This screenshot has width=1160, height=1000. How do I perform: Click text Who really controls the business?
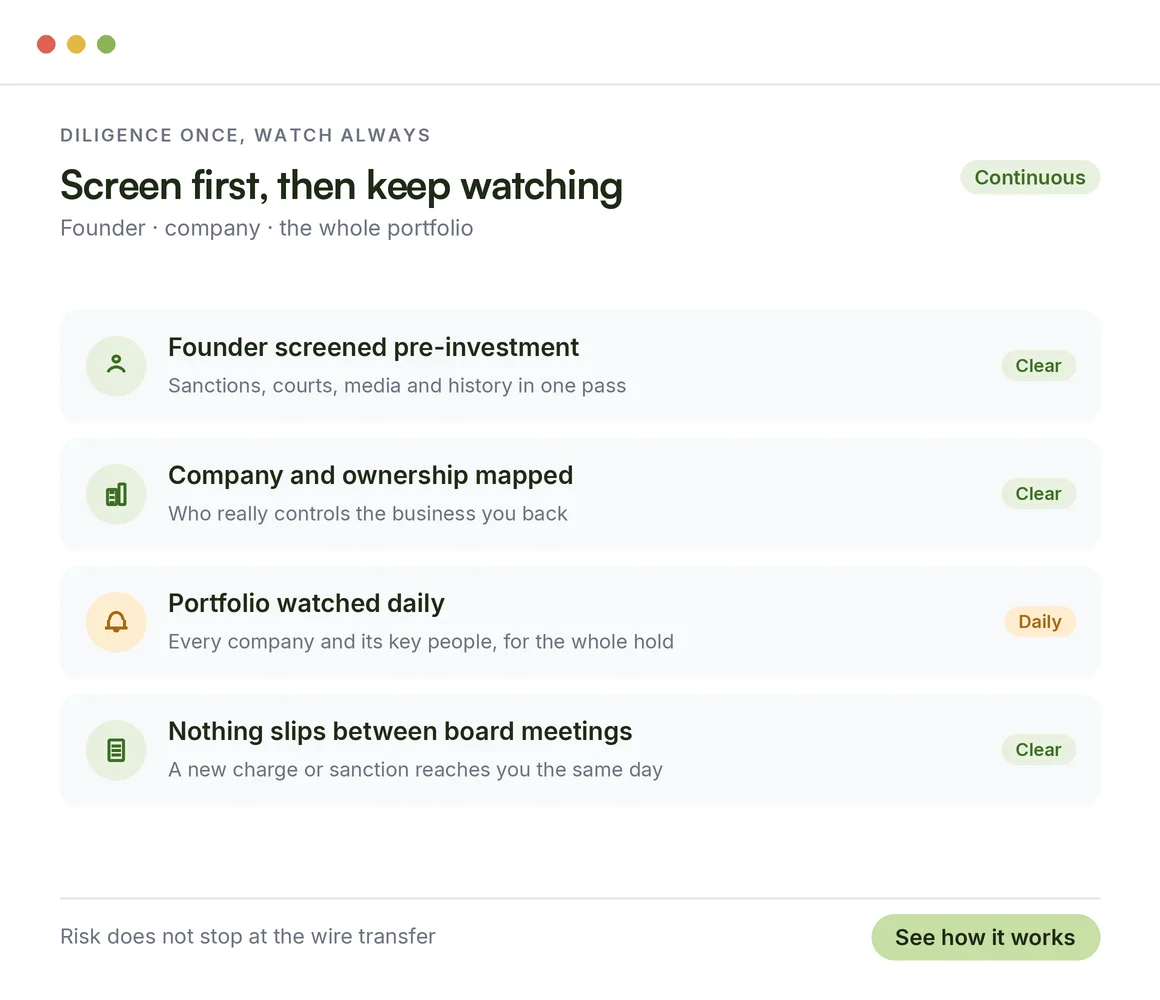(x=322, y=513)
